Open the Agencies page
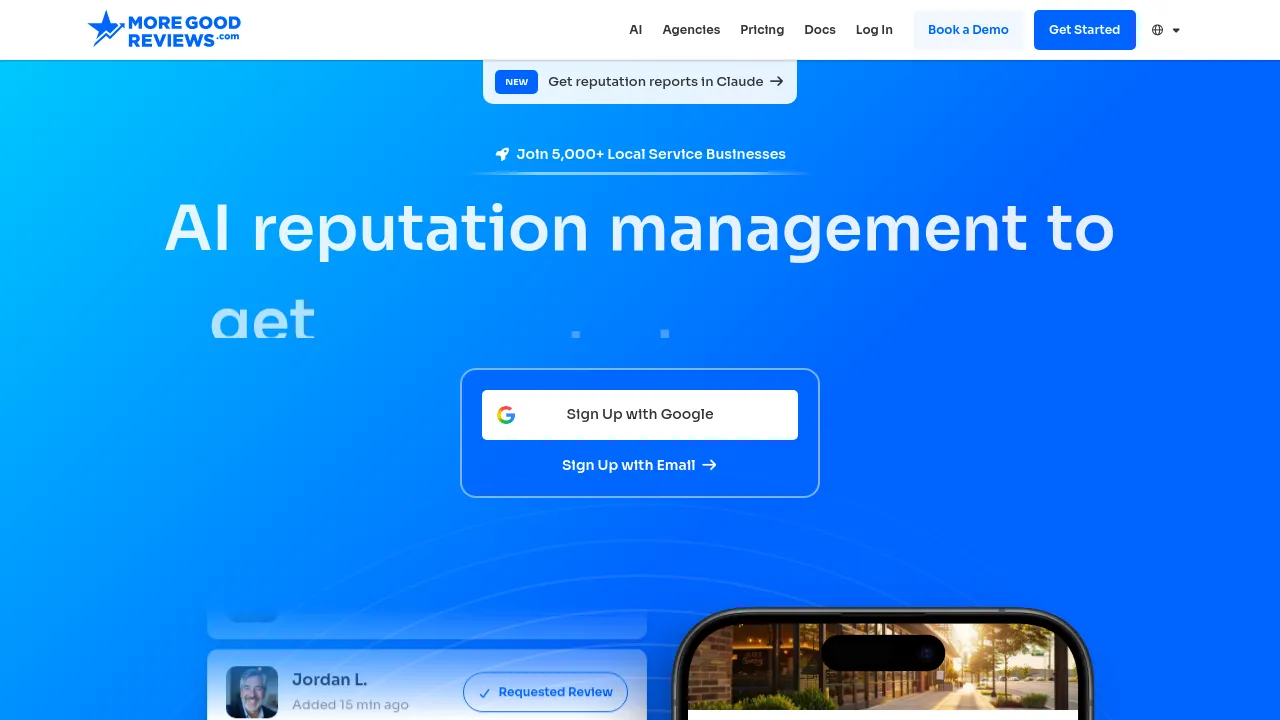 point(691,30)
